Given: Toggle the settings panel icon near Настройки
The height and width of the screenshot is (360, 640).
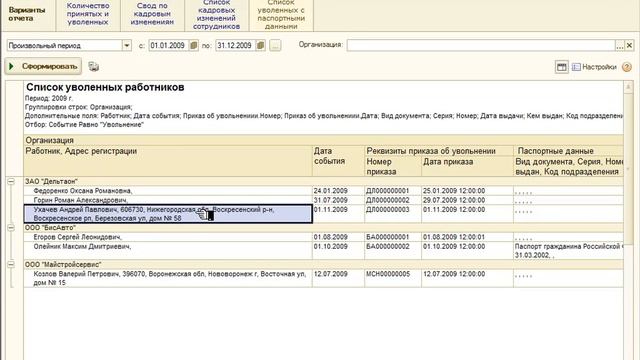Looking at the screenshot, I should pyautogui.click(x=562, y=67).
